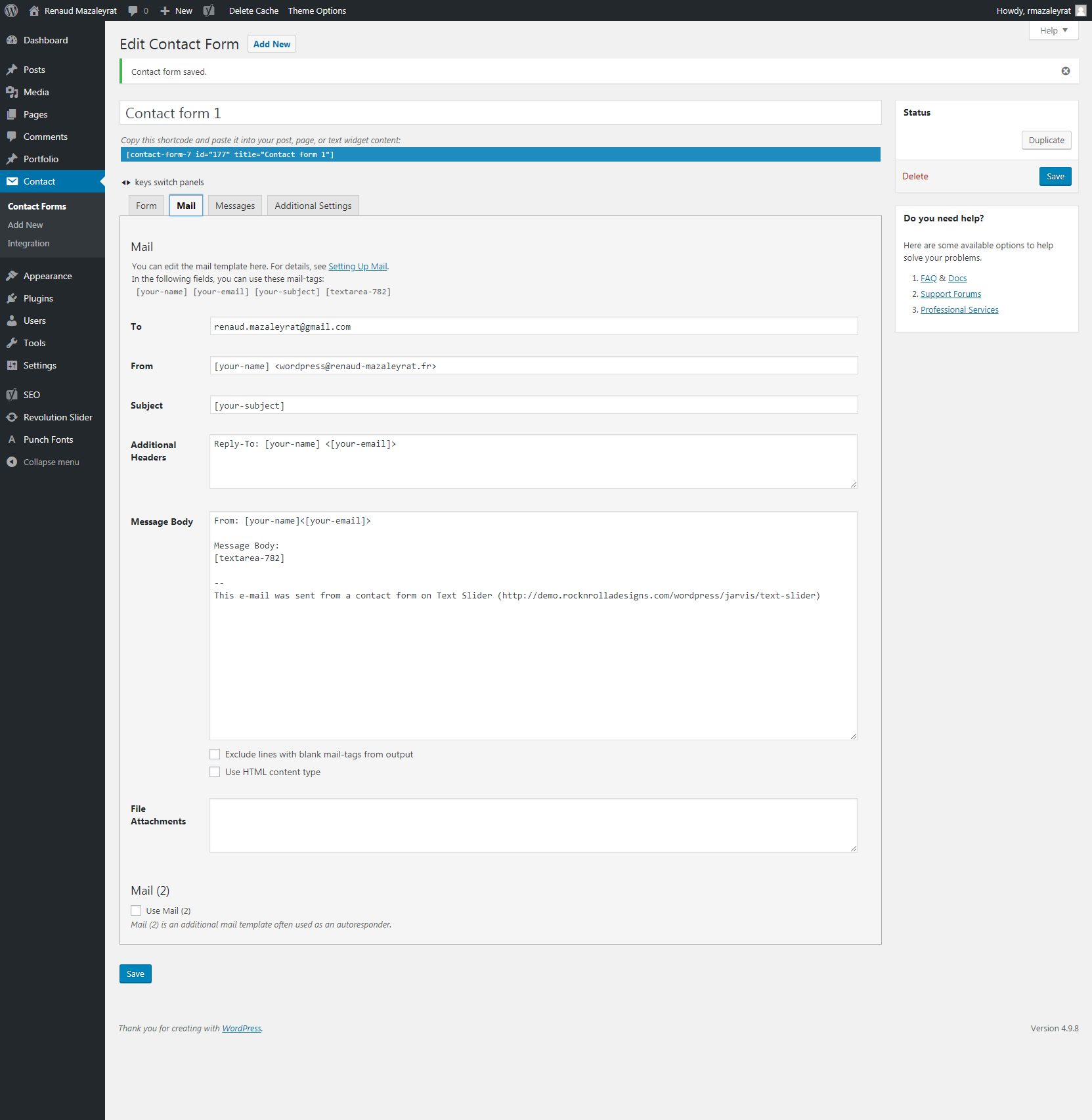
Task: Open the Support Forums link
Action: point(951,294)
